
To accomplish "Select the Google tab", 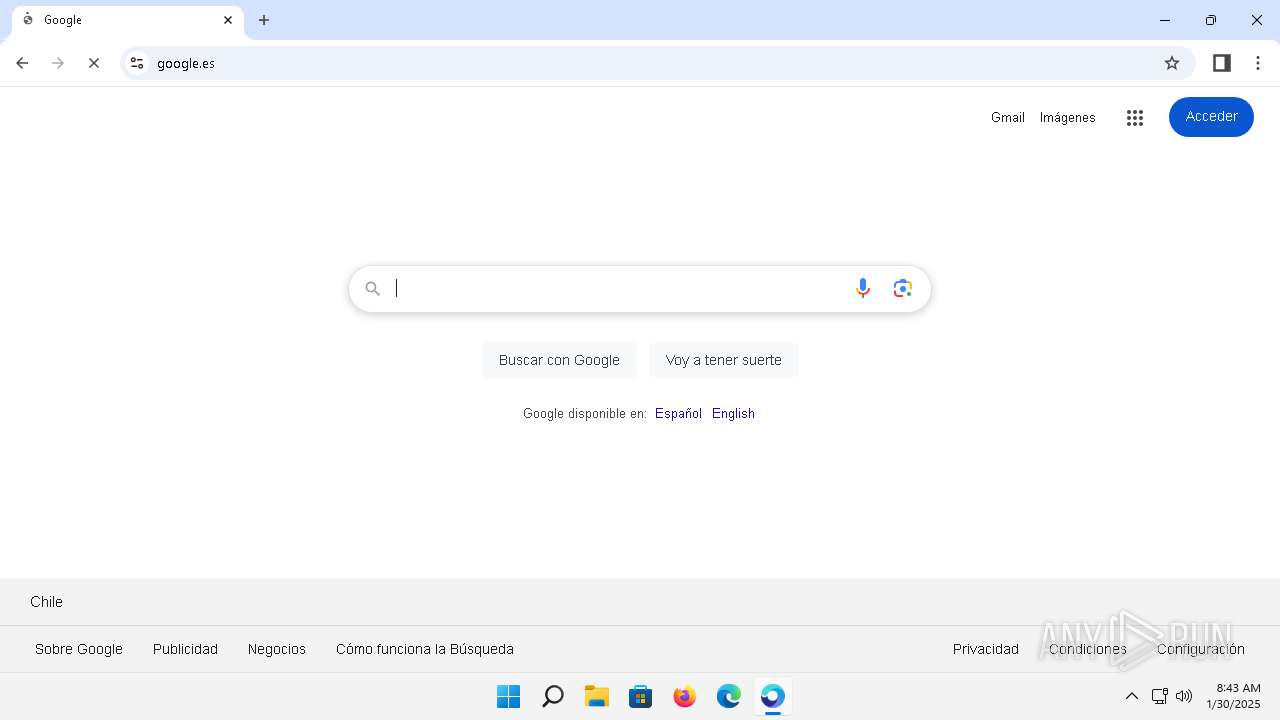I will (127, 20).
